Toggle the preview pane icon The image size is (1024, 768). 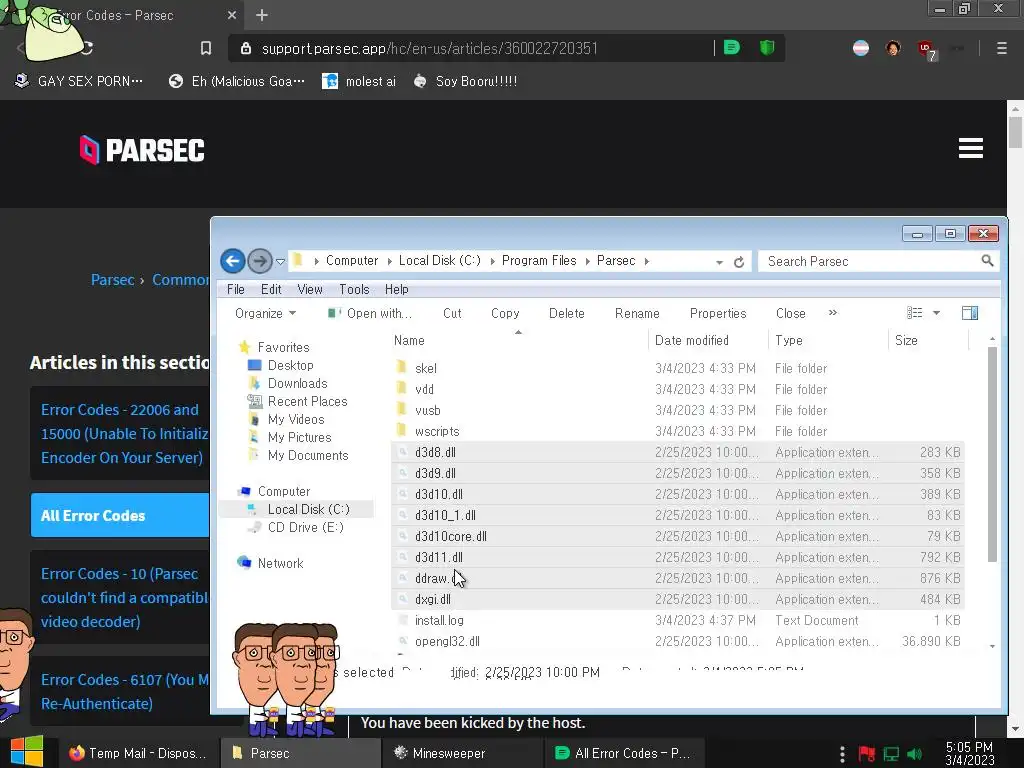970,313
